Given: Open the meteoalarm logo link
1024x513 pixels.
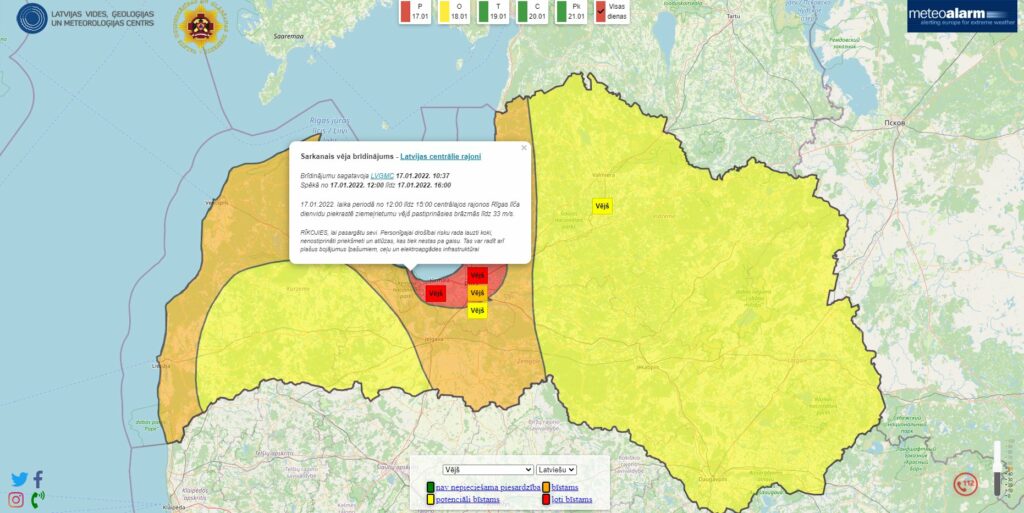Looking at the screenshot, I should tap(961, 17).
